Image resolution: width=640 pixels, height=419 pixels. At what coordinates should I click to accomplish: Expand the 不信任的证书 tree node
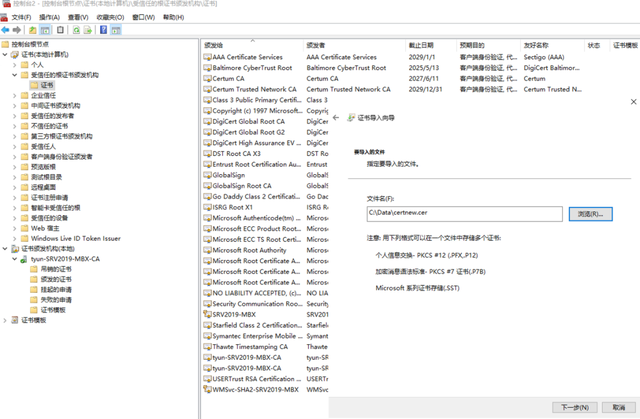point(14,126)
